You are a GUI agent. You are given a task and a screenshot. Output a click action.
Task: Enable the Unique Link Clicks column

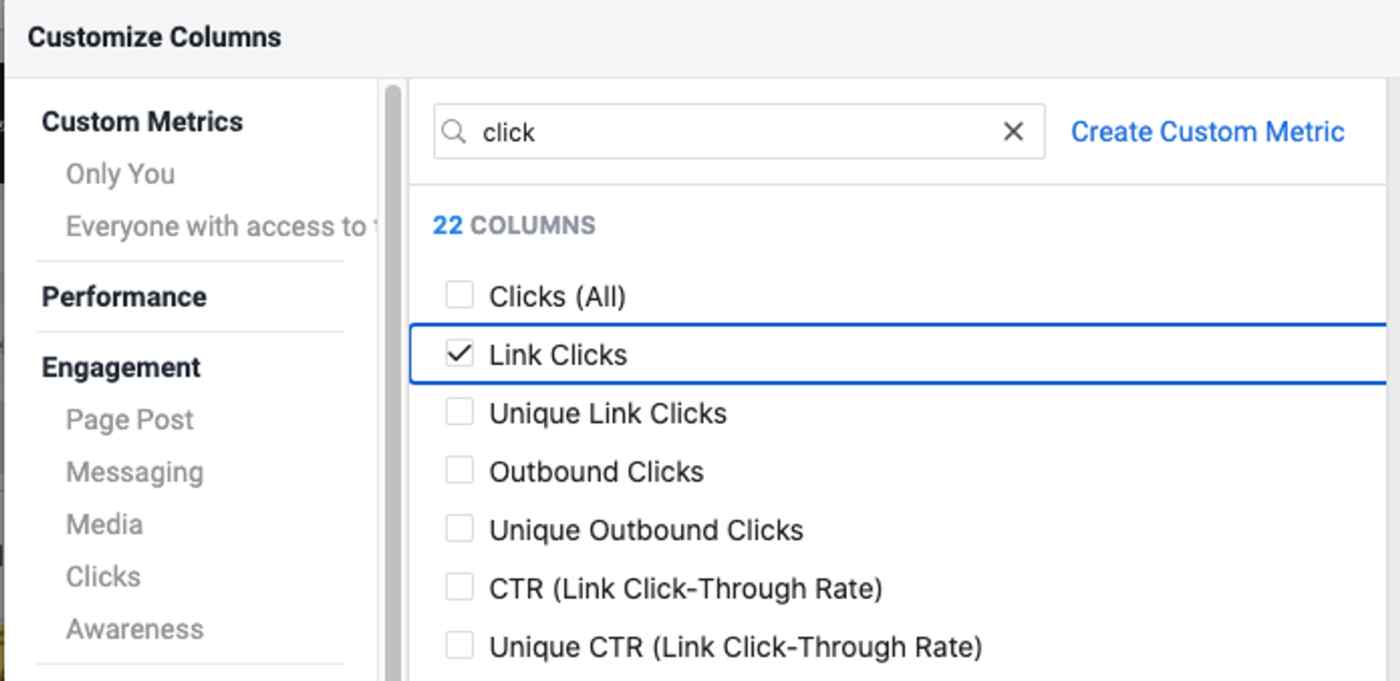[x=459, y=412]
